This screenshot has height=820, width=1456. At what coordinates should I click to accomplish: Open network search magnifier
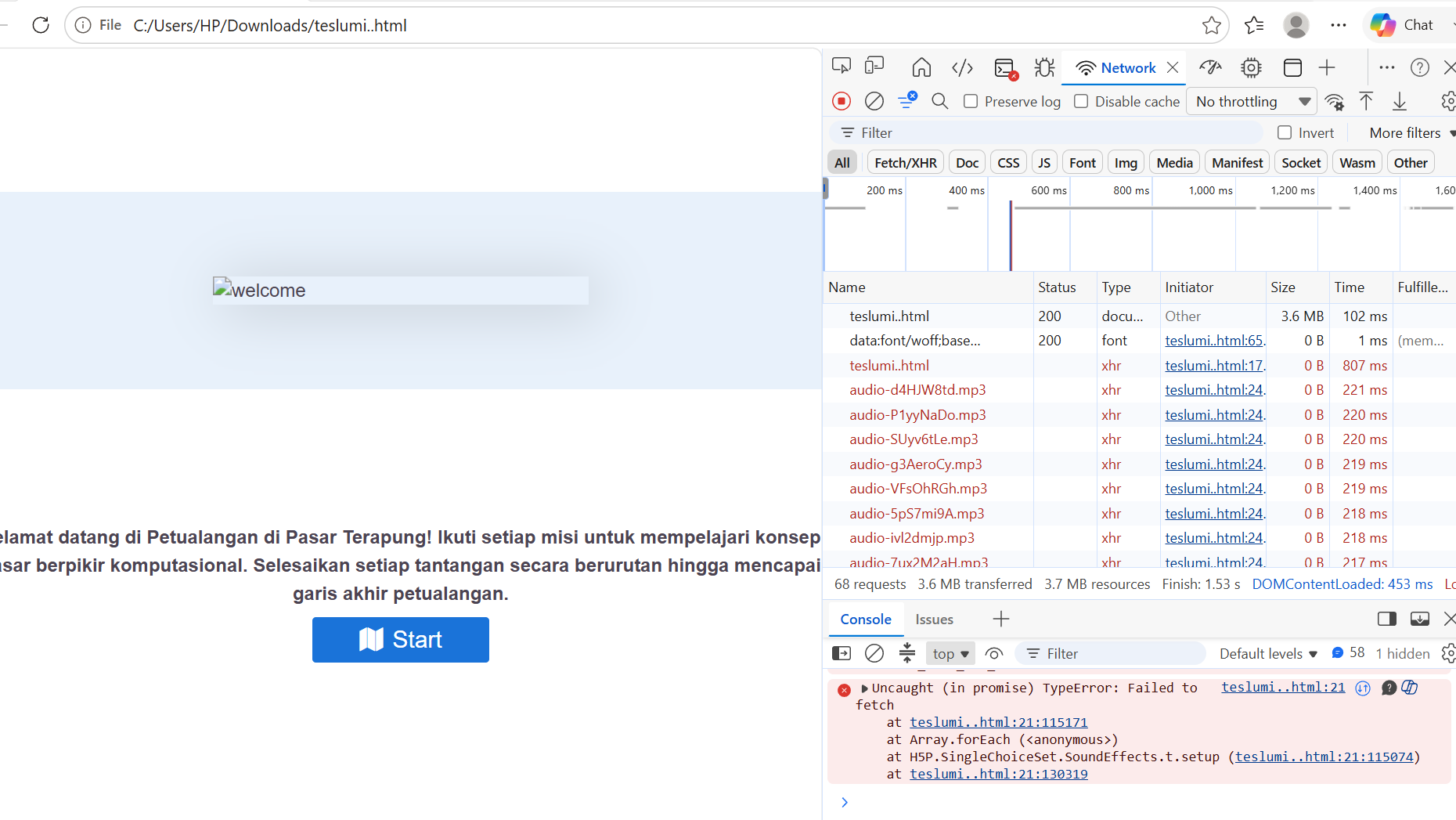click(940, 101)
